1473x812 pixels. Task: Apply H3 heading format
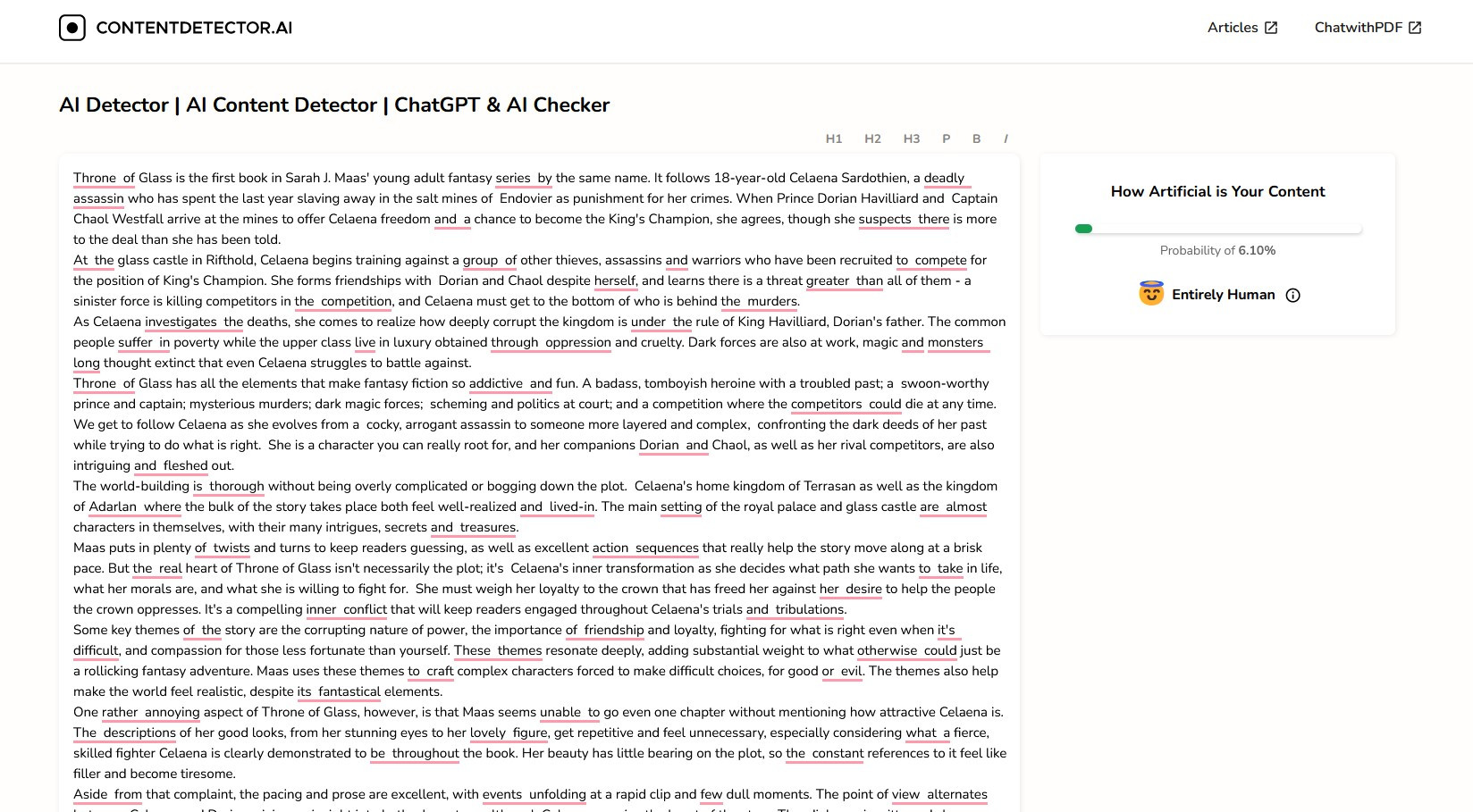click(912, 138)
